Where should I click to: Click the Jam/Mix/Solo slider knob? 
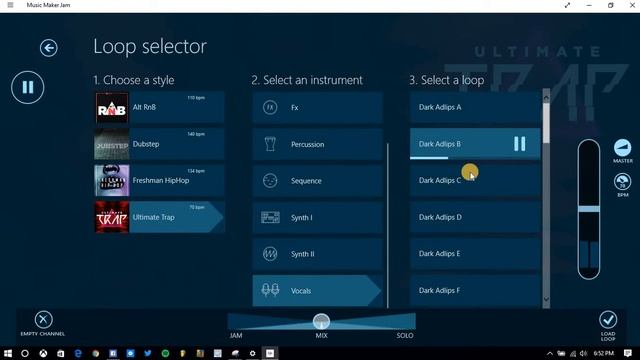[321, 322]
